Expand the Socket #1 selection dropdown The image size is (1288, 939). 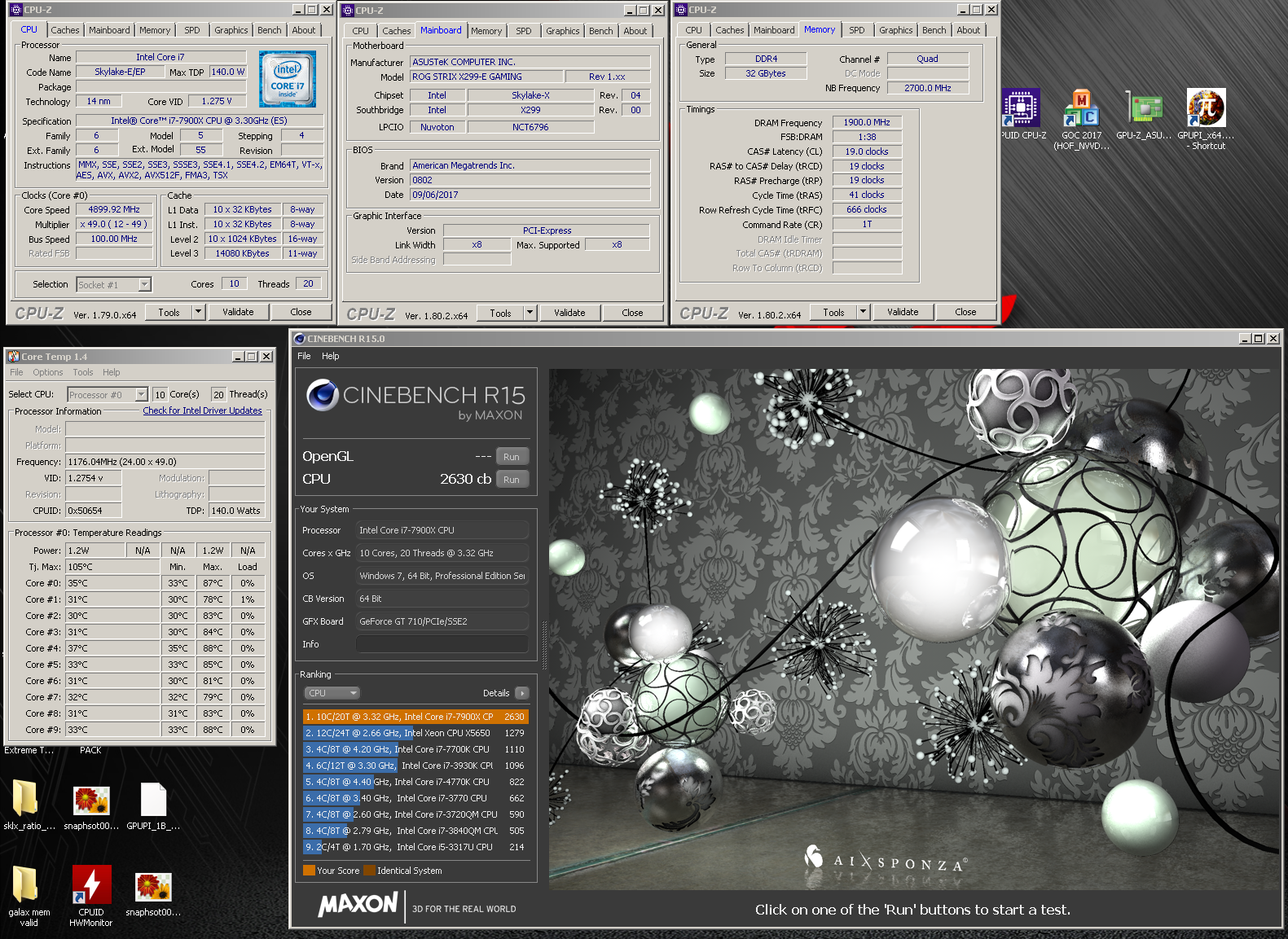(x=145, y=284)
